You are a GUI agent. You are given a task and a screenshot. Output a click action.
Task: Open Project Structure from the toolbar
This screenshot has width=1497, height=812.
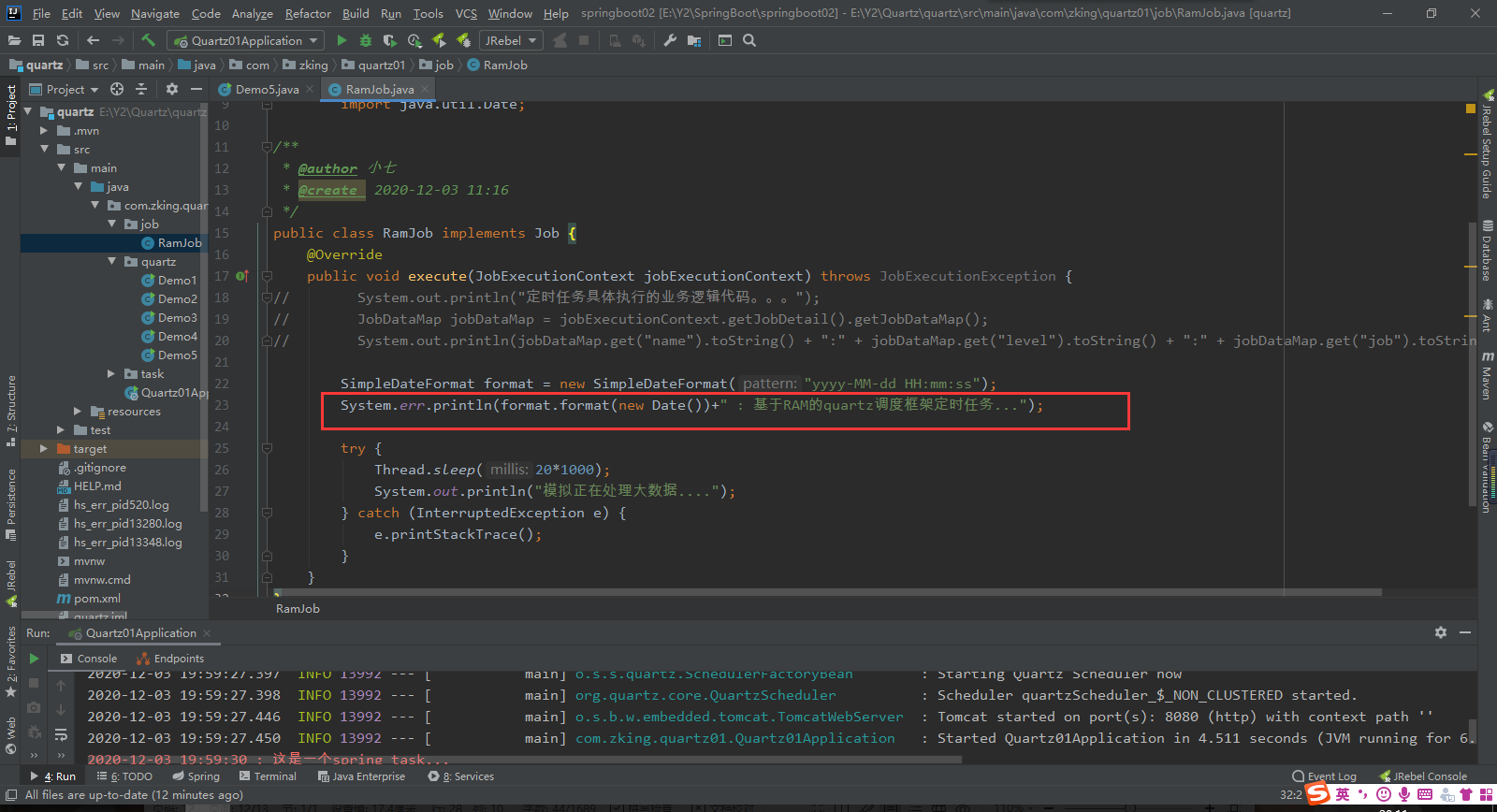[694, 40]
